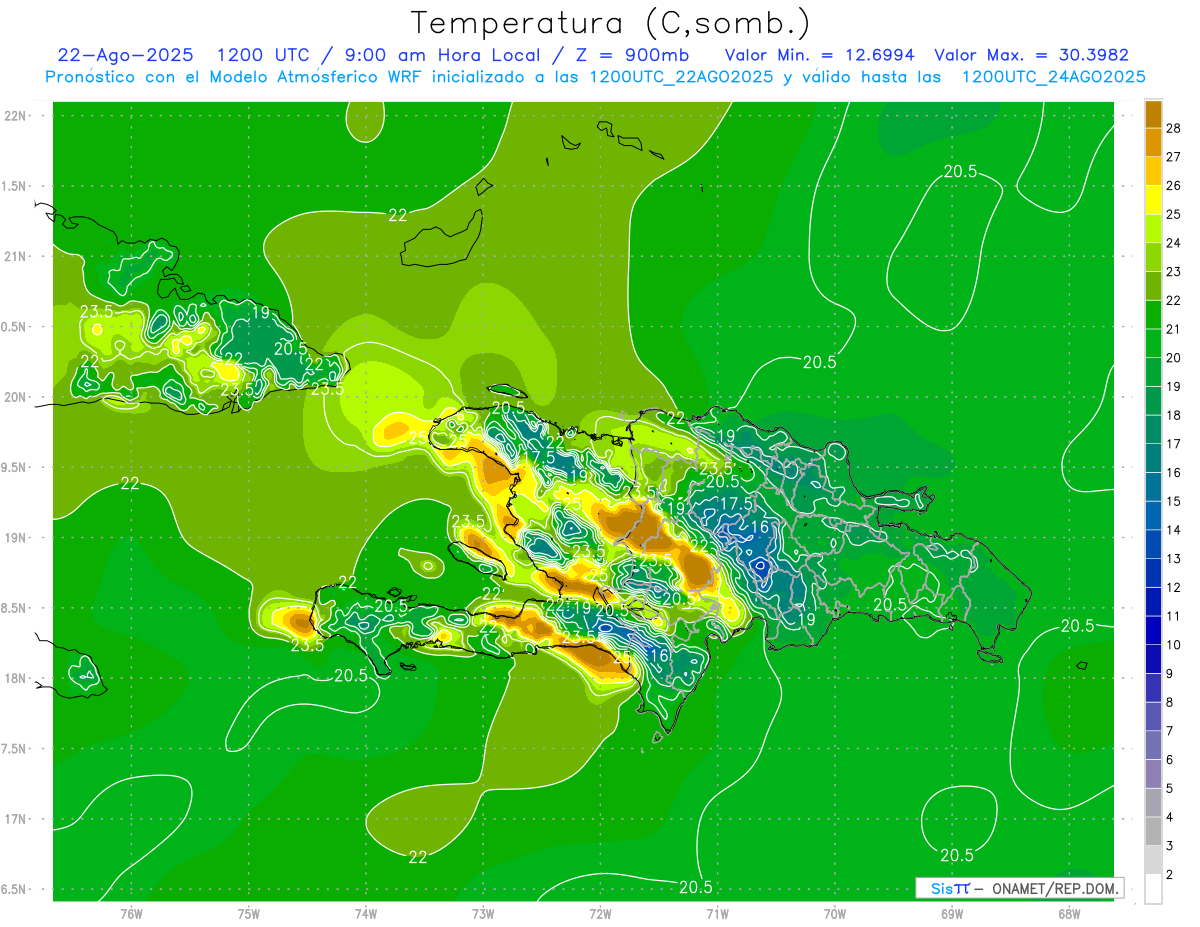Select gold legend swatch between 26 and 27
The image size is (1200, 927).
[1153, 172]
